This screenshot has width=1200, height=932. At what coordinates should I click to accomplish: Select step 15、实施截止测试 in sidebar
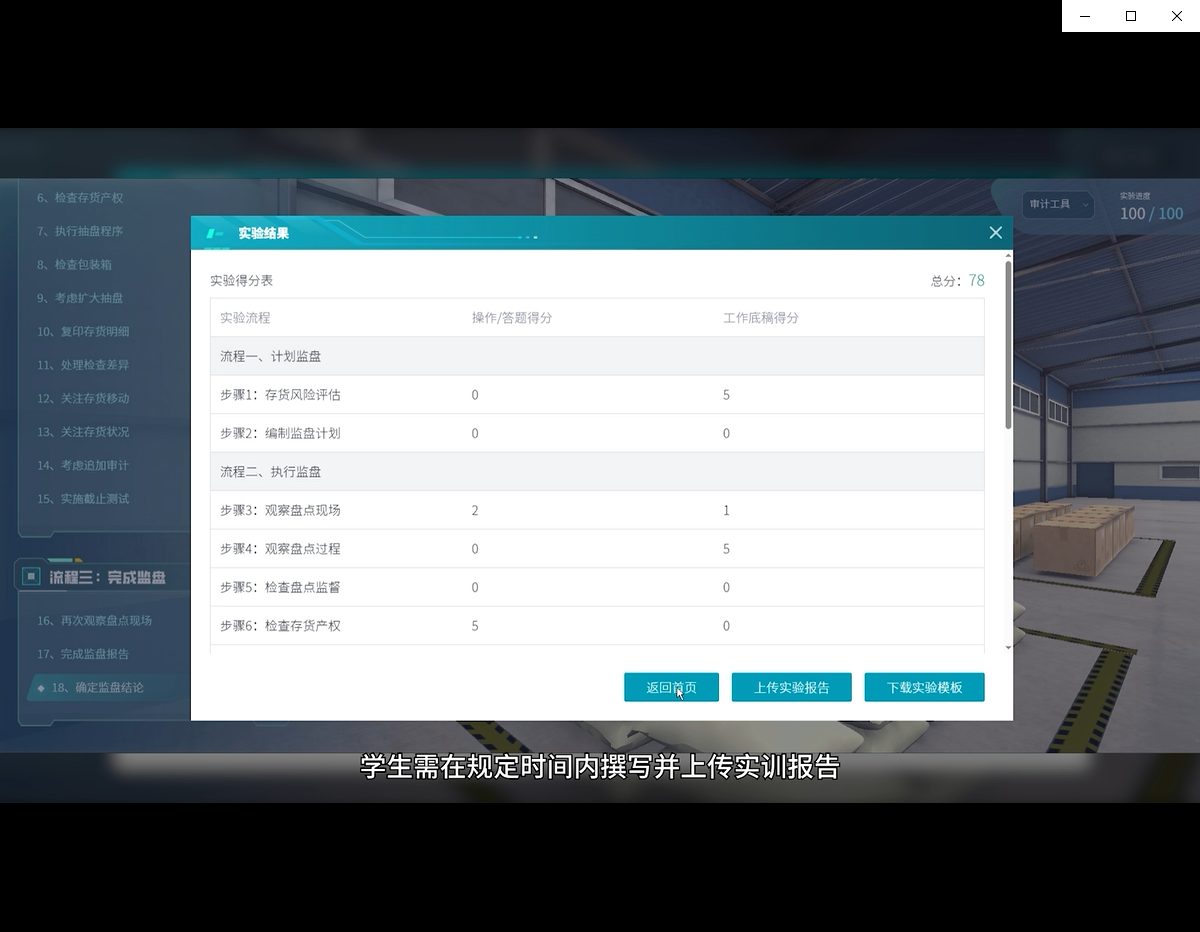(83, 499)
